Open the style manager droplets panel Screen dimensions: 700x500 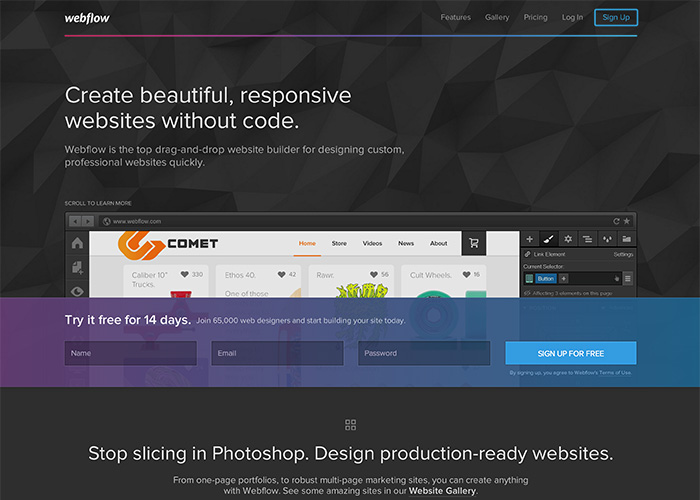coord(607,239)
